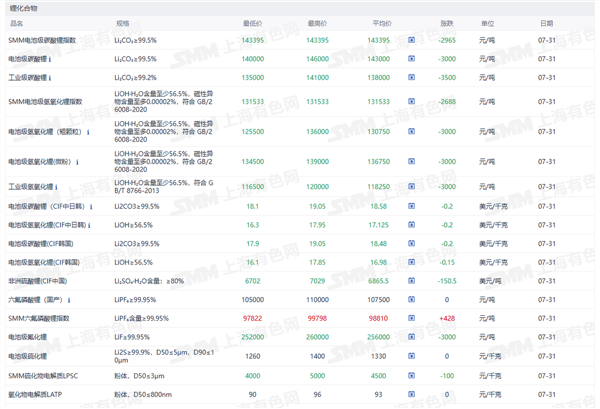Image resolution: width=600 pixels, height=409 pixels.
Task: Click info icon next to 六氟磷酸锂（国产）
Action: coord(69,300)
